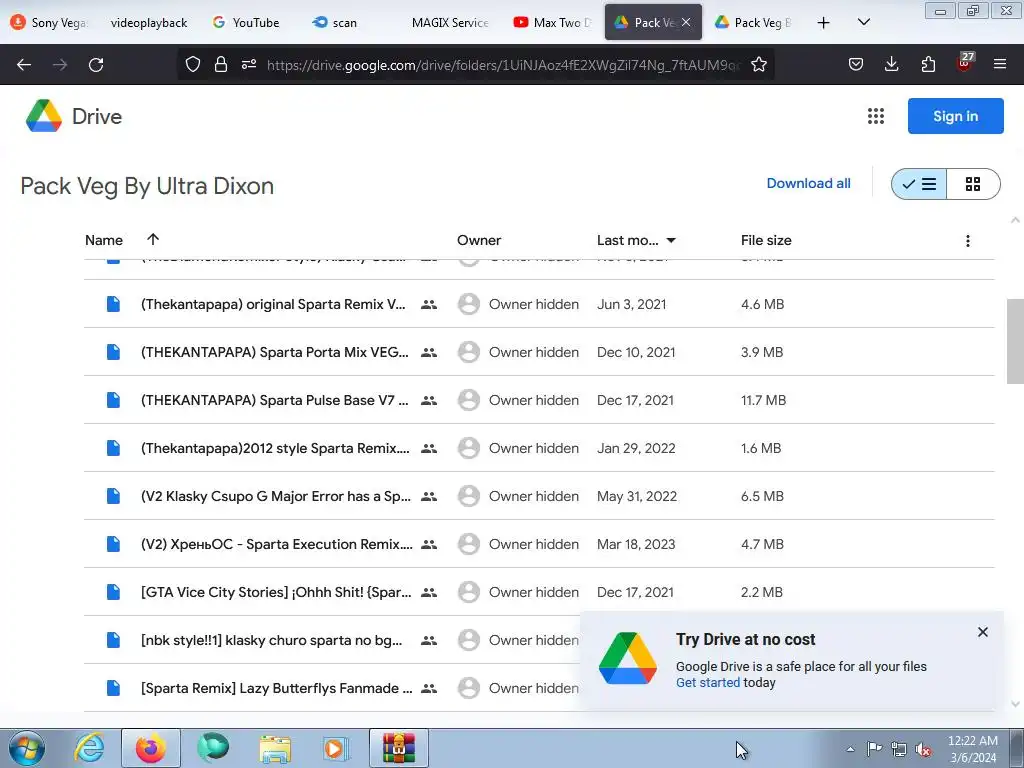Screen dimensions: 1024x768
Task: Sort by the Name column header
Action: tap(104, 240)
